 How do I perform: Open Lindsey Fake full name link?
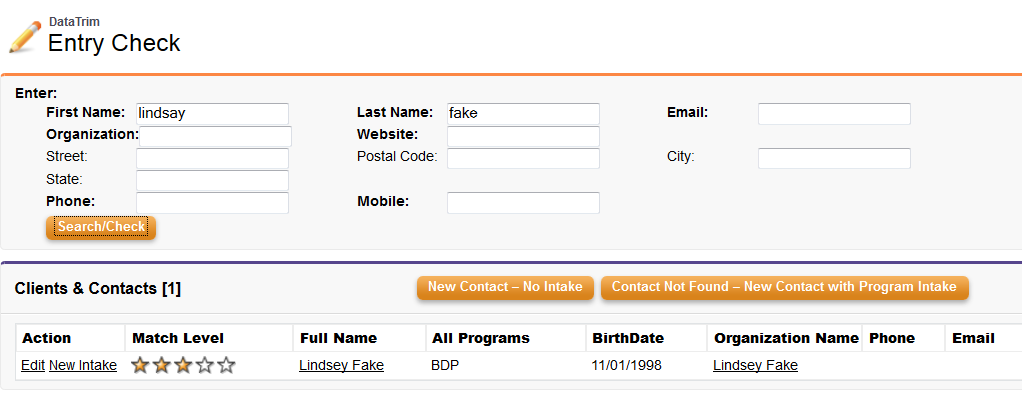tap(341, 365)
